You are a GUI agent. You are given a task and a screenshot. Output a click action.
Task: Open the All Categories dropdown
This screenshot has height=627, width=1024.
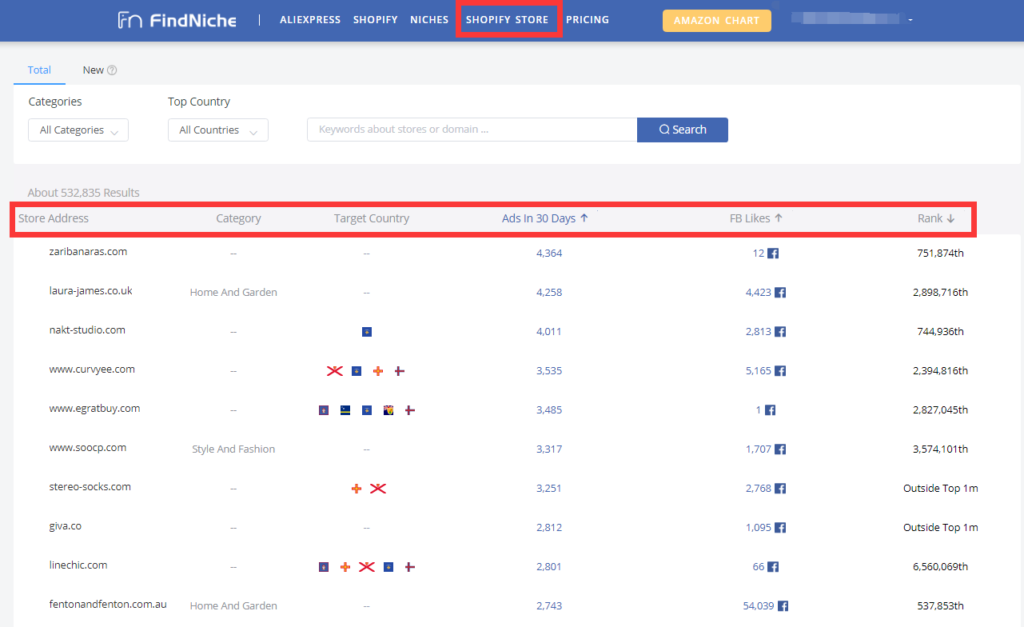78,130
